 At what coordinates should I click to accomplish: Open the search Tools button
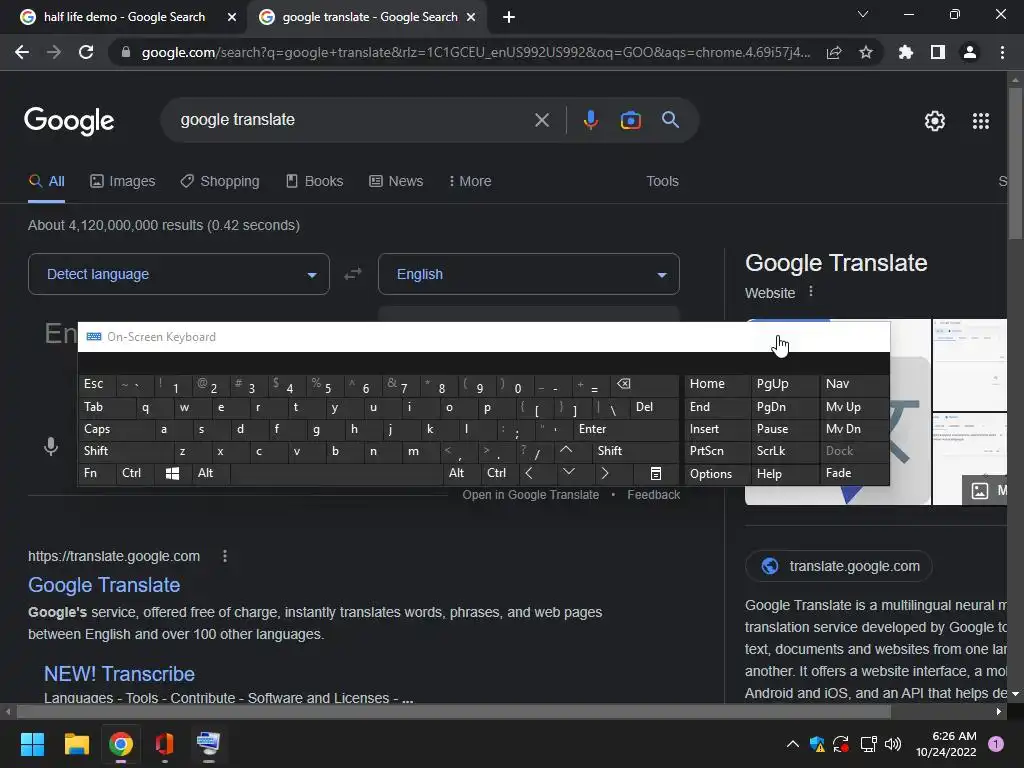[x=662, y=182]
